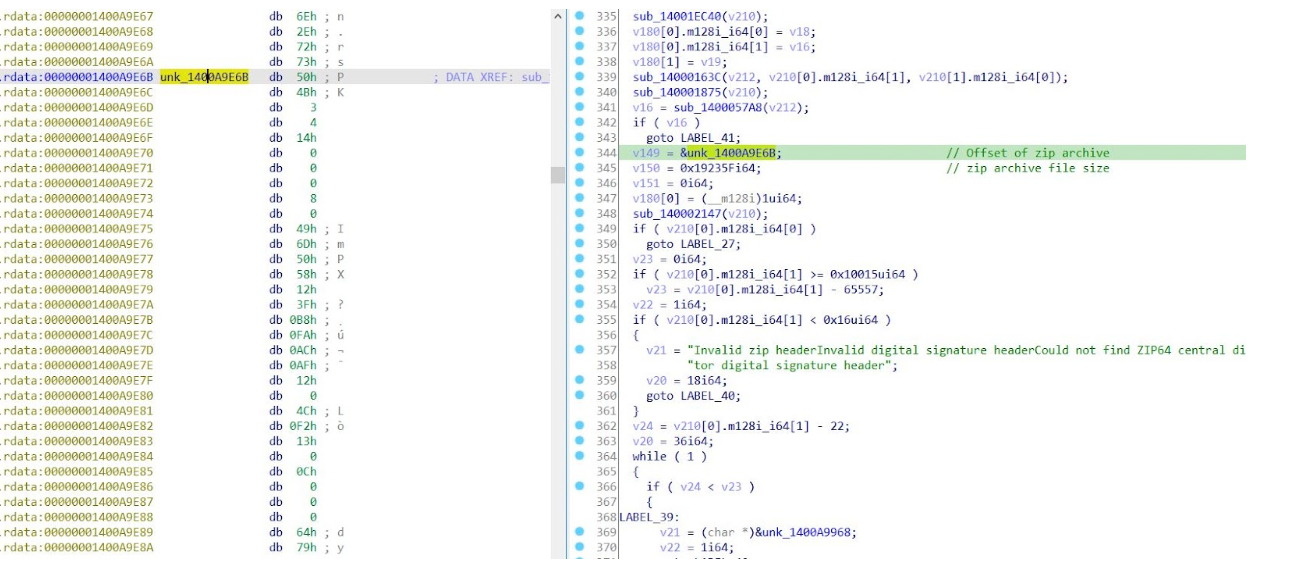Click the blue dot beside line 359

tap(580, 380)
